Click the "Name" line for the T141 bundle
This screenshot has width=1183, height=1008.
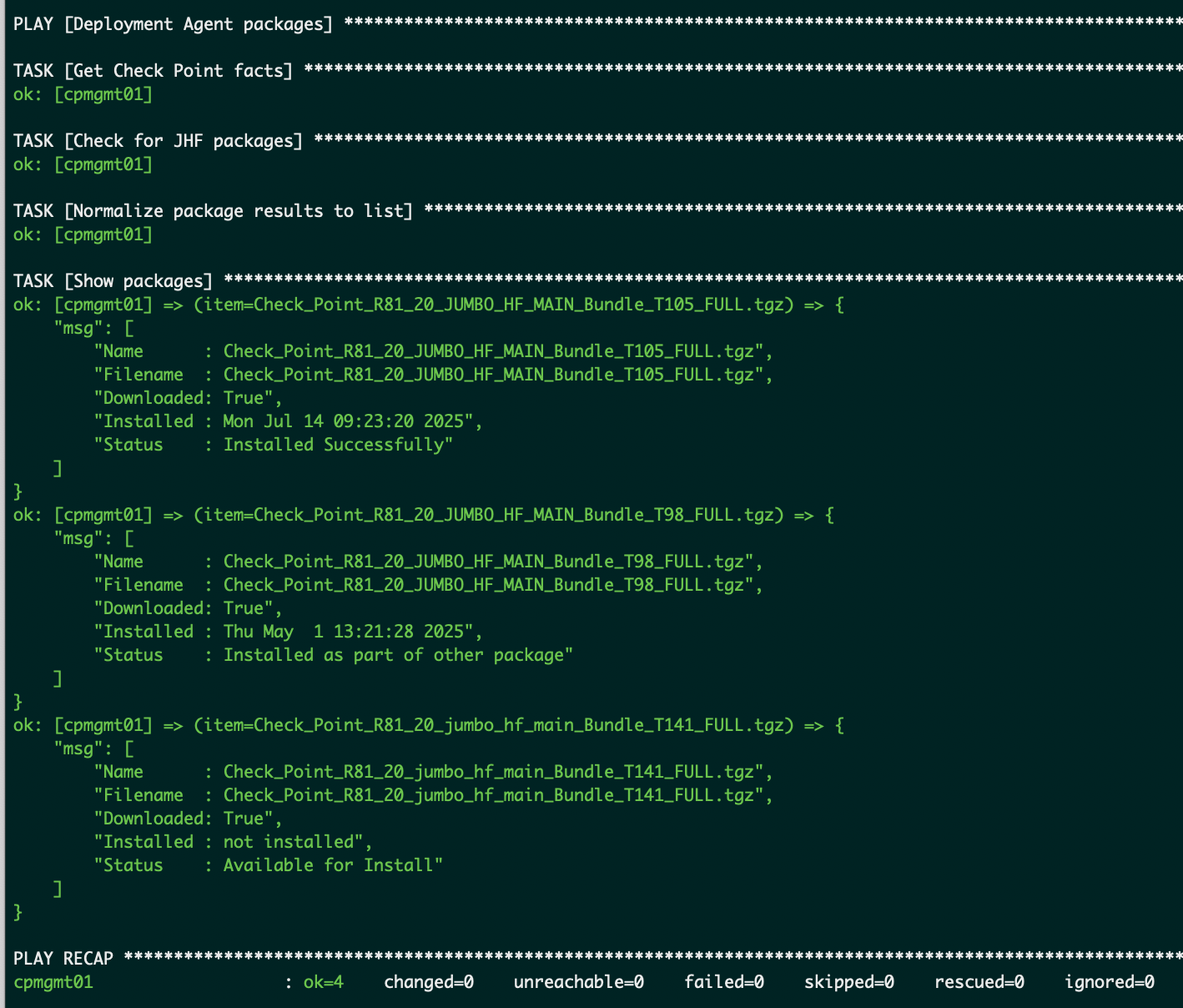[433, 772]
